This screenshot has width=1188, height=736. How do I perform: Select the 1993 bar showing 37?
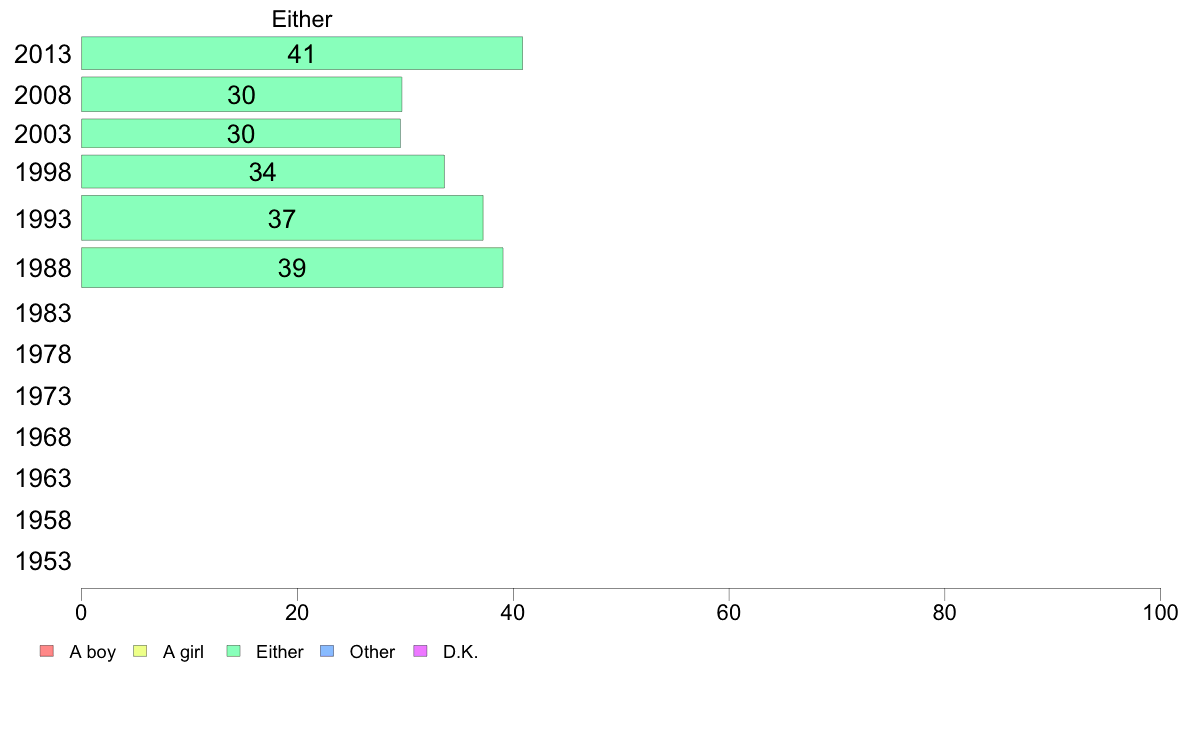tap(282, 218)
